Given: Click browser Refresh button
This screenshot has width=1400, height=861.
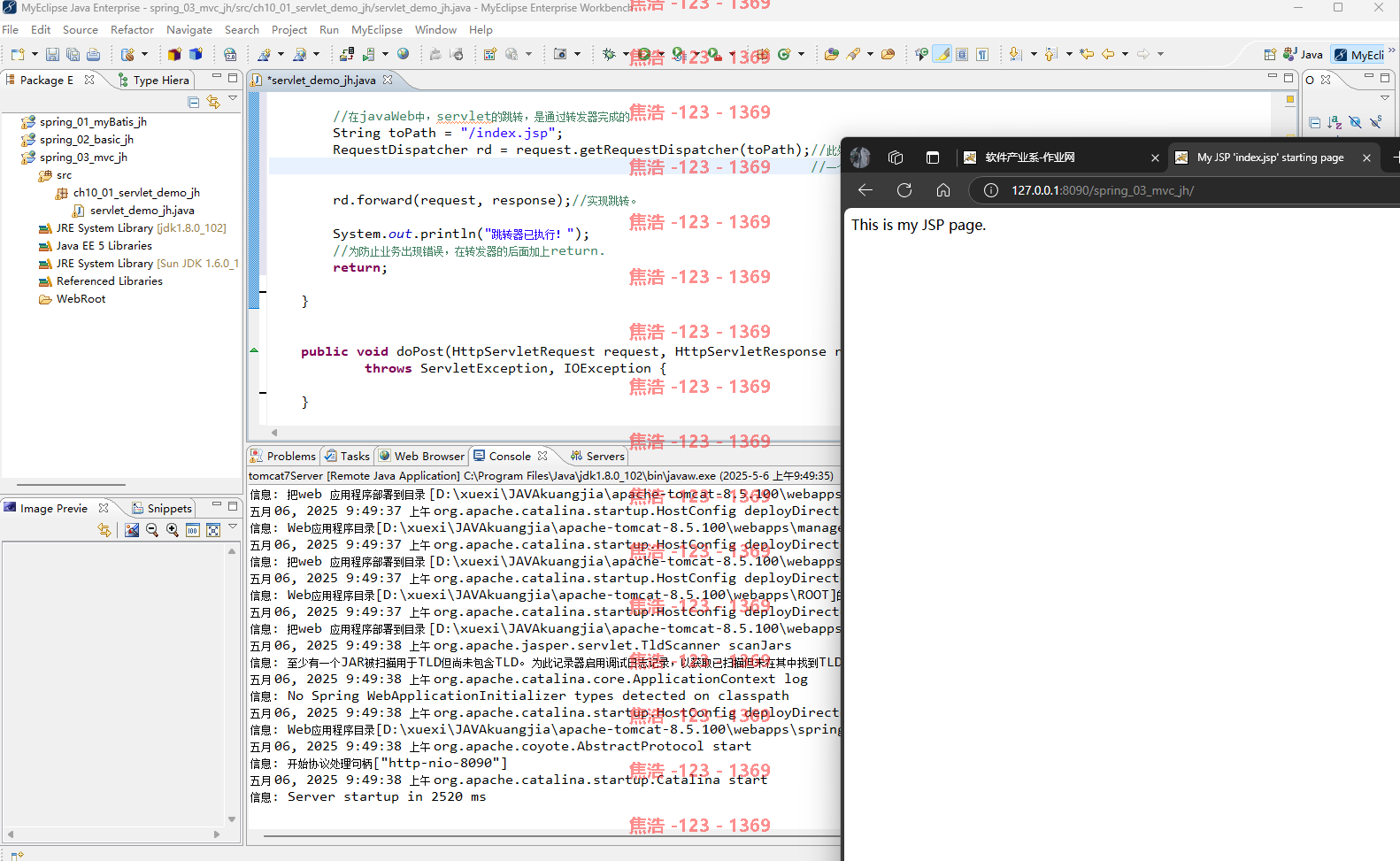Looking at the screenshot, I should pyautogui.click(x=904, y=190).
